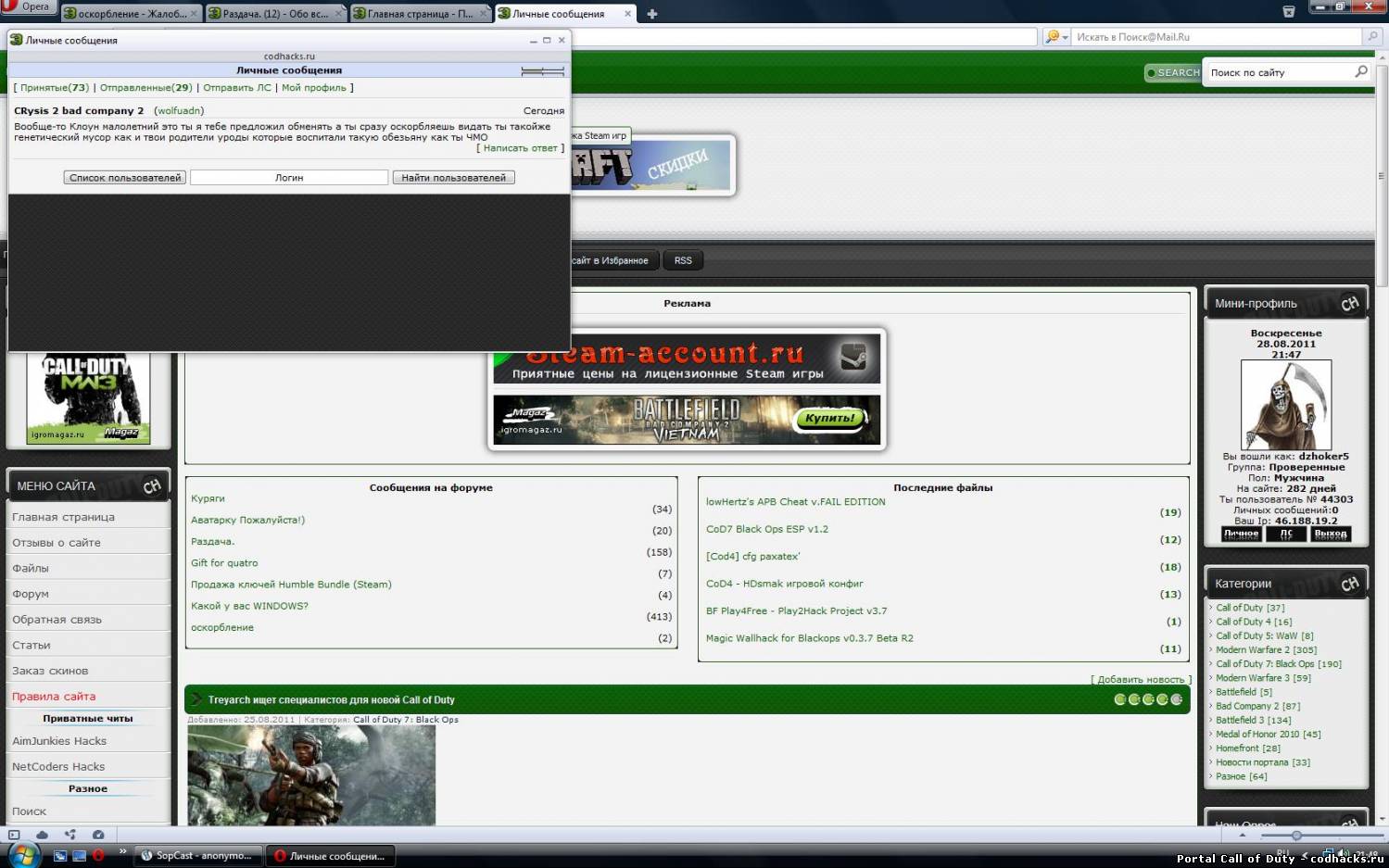Focus the 'Искать в Поиск@Mail.Ru' search field

[1217, 37]
